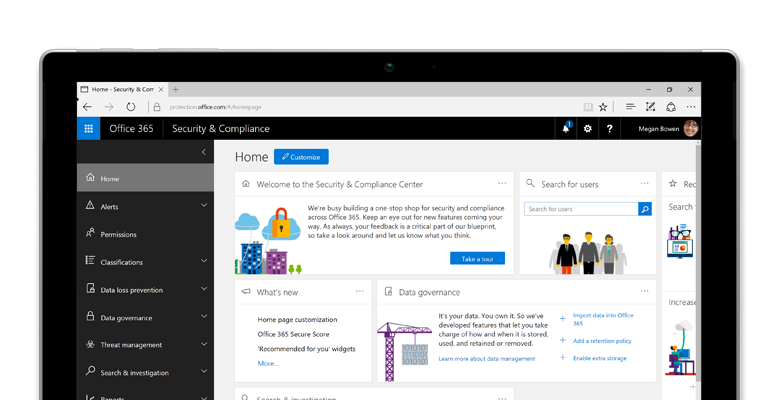Open Learn more about data management
This screenshot has height=400, width=782.
(x=487, y=359)
